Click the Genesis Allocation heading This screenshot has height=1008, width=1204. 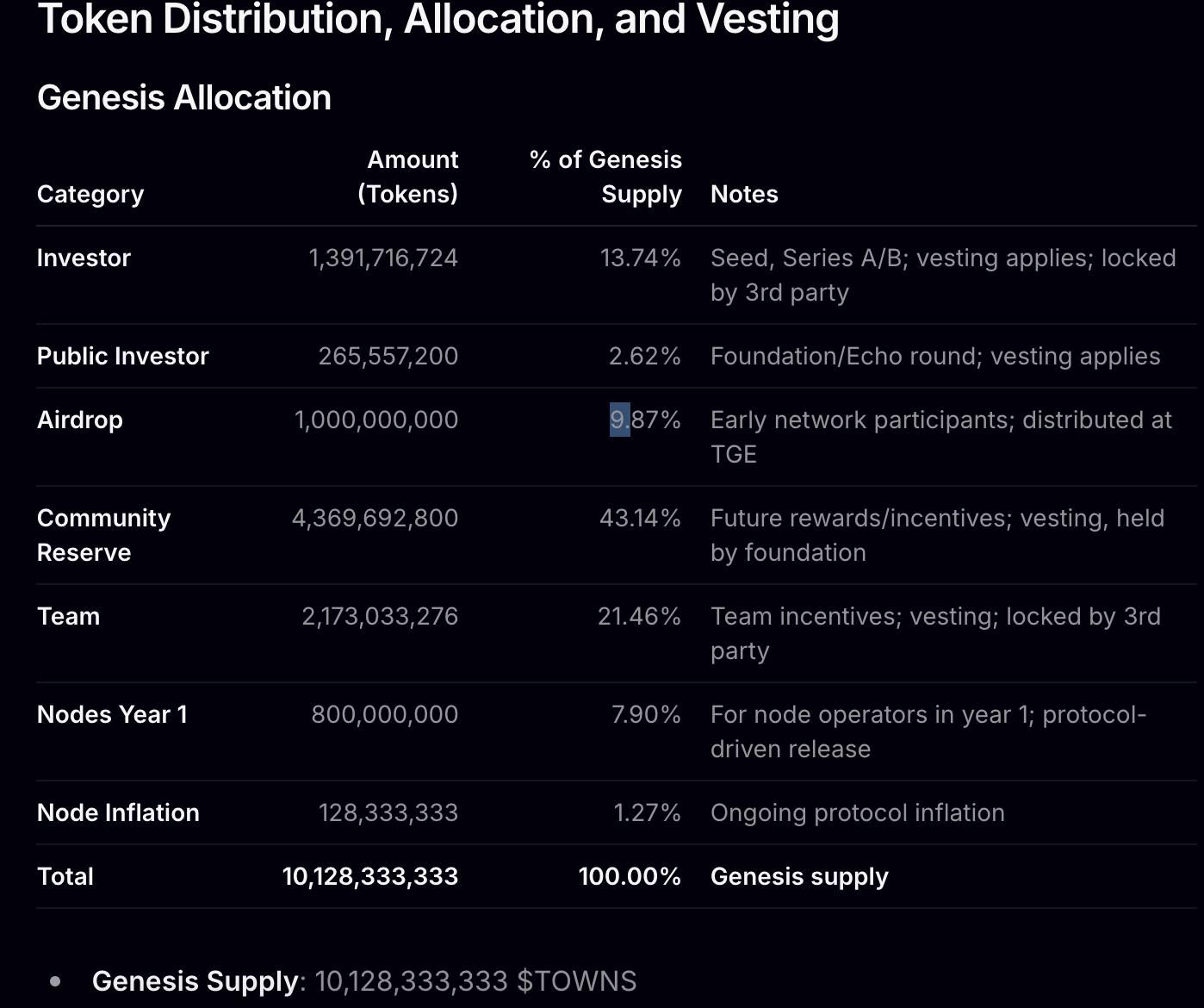[x=183, y=97]
